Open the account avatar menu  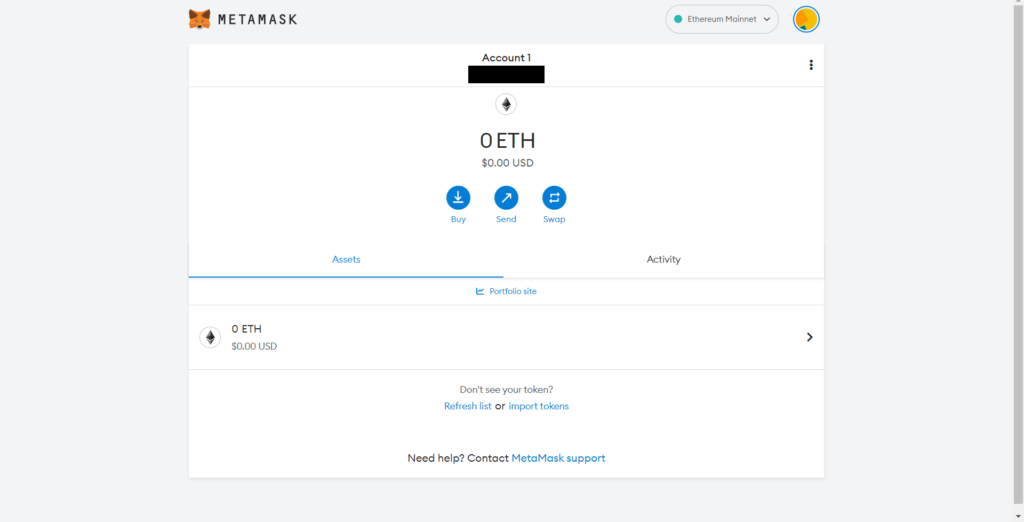pos(806,19)
